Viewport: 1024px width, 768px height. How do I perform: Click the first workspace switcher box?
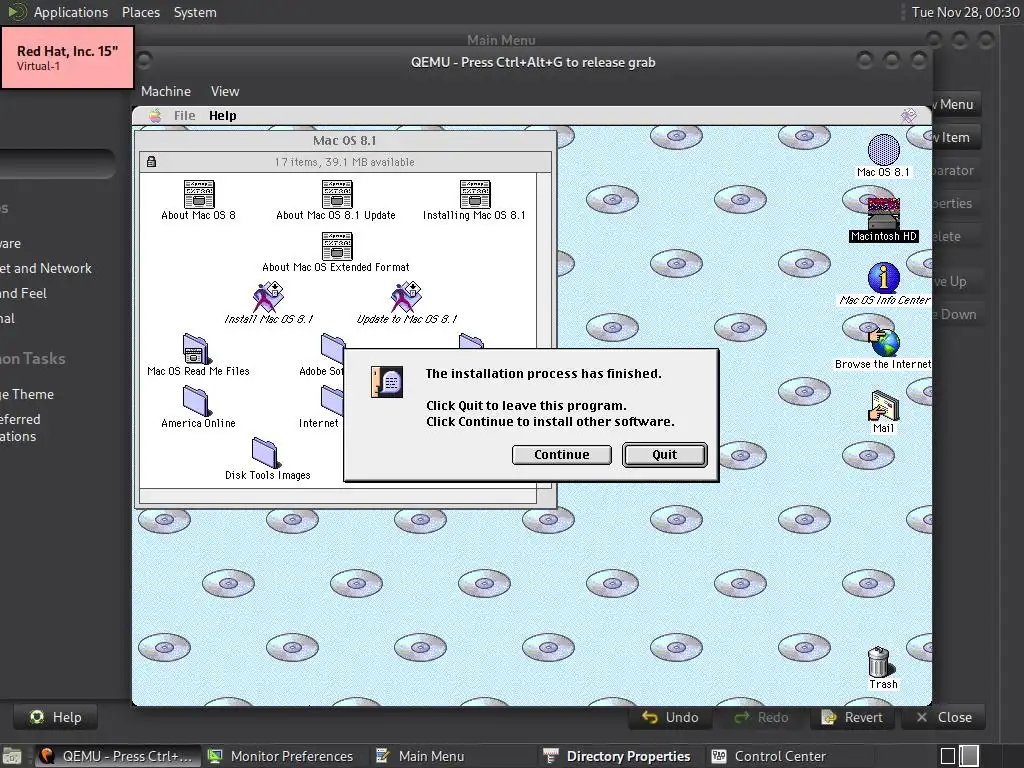pyautogui.click(x=948, y=756)
